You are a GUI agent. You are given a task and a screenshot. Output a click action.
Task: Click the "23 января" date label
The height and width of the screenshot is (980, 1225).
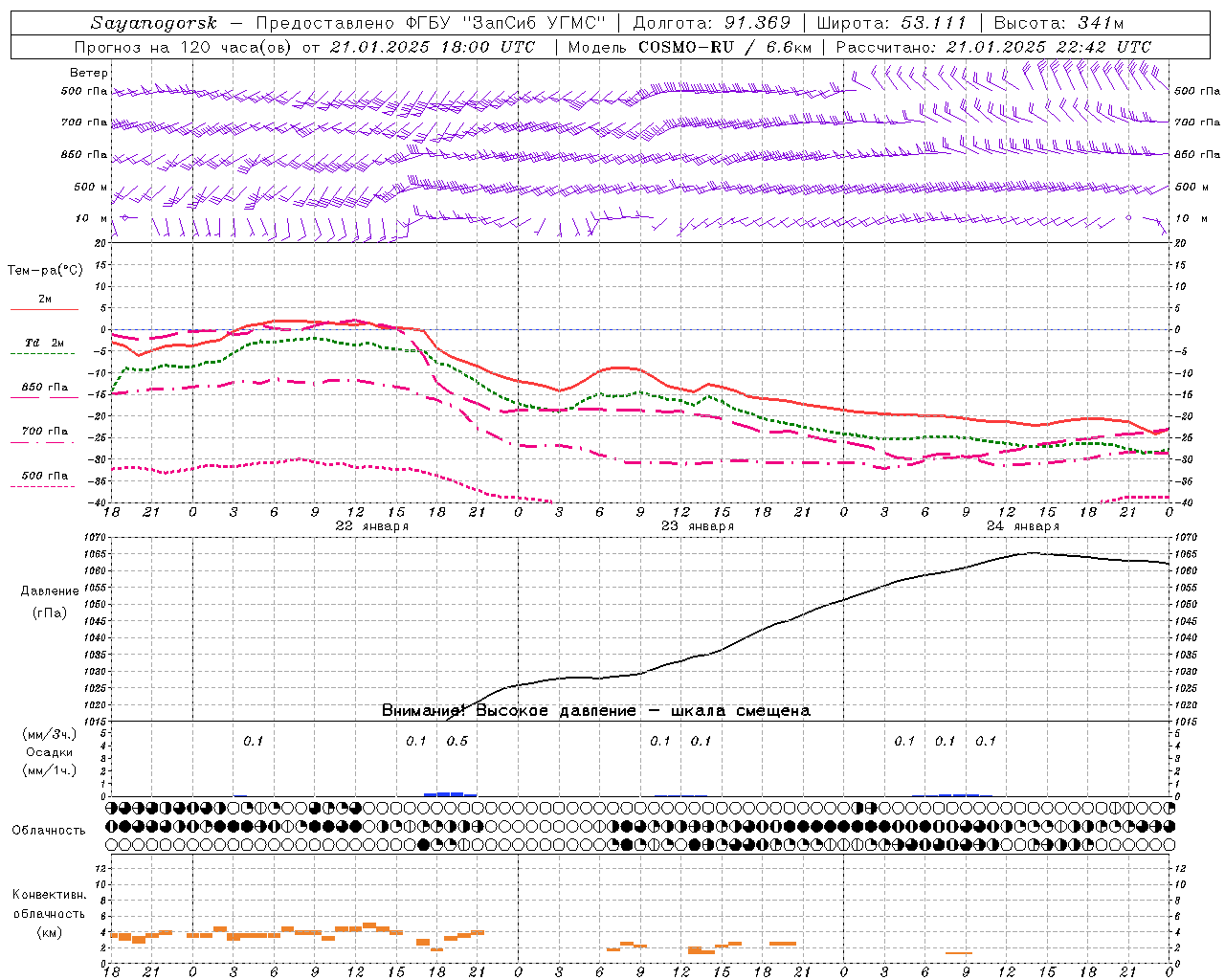coord(698,526)
